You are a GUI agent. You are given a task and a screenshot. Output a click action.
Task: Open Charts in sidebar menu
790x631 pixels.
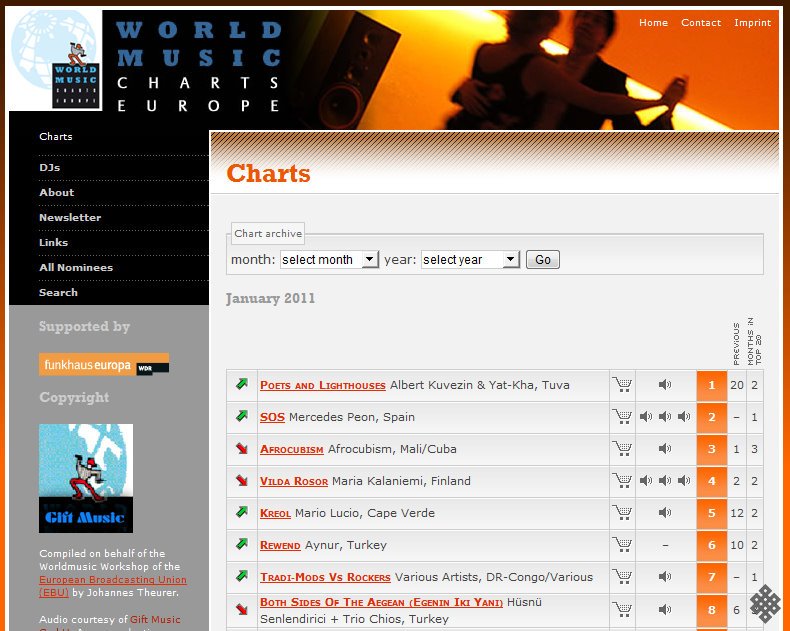pyautogui.click(x=56, y=137)
